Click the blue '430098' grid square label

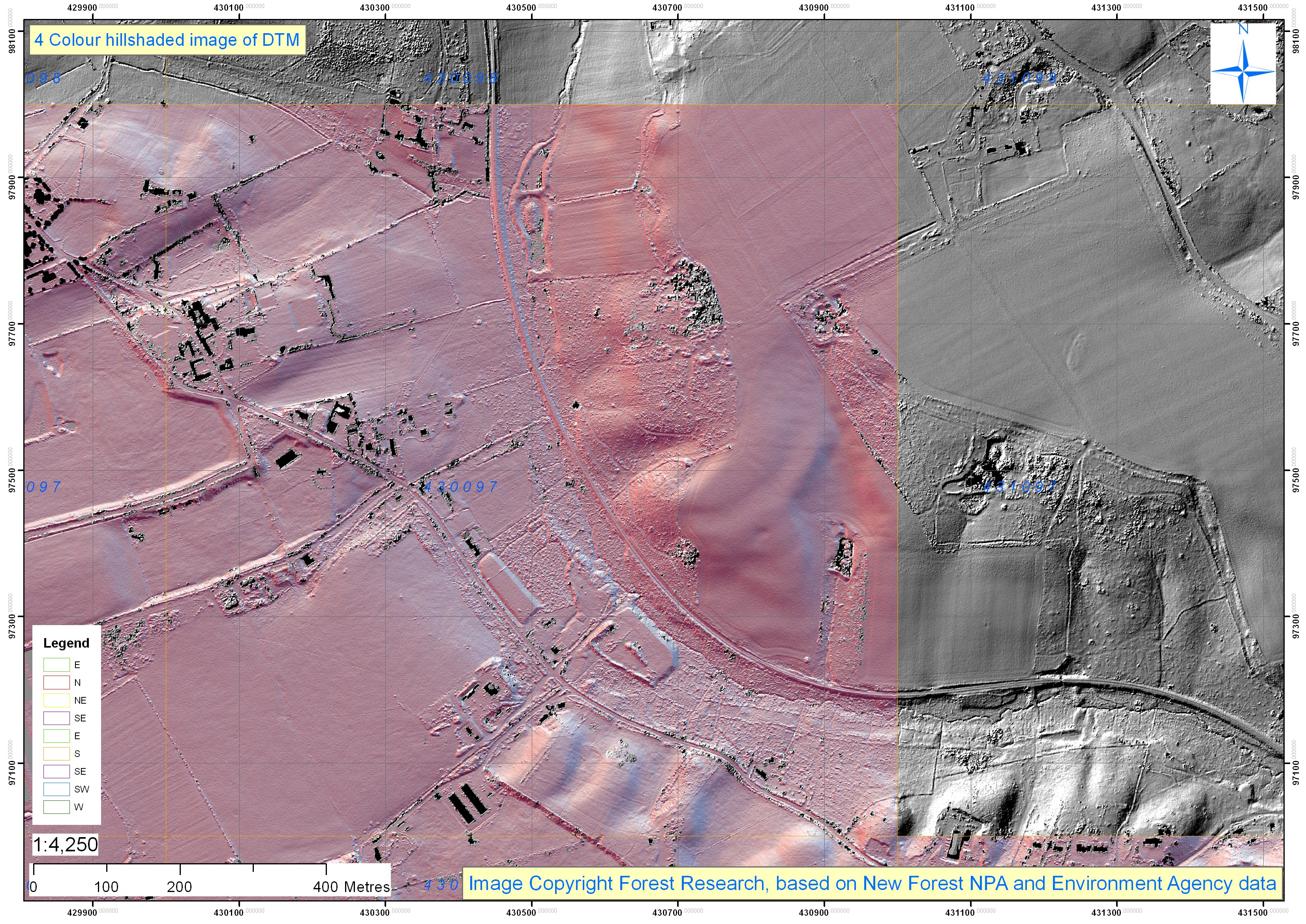coord(461,78)
